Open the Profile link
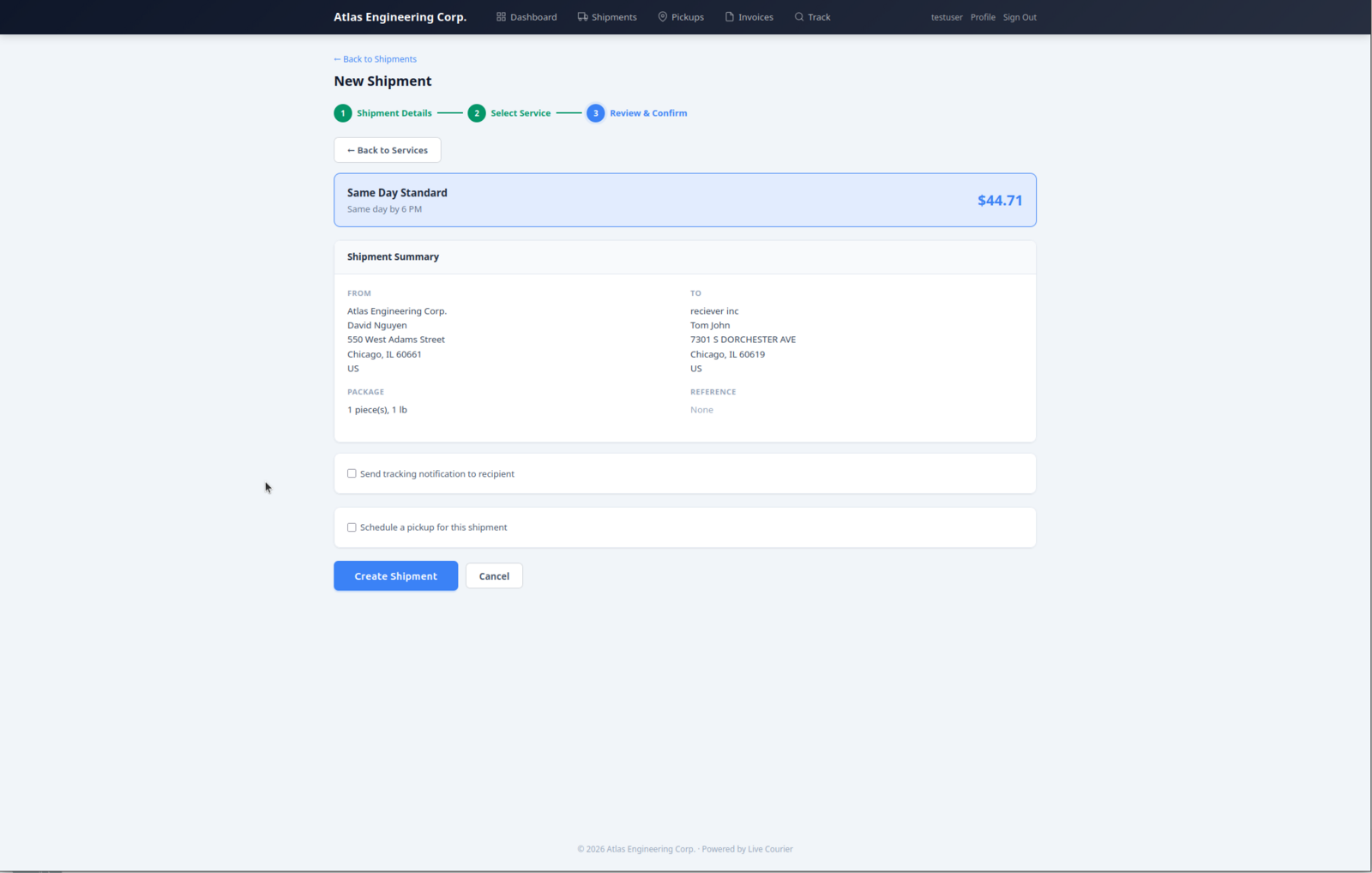 (x=983, y=17)
